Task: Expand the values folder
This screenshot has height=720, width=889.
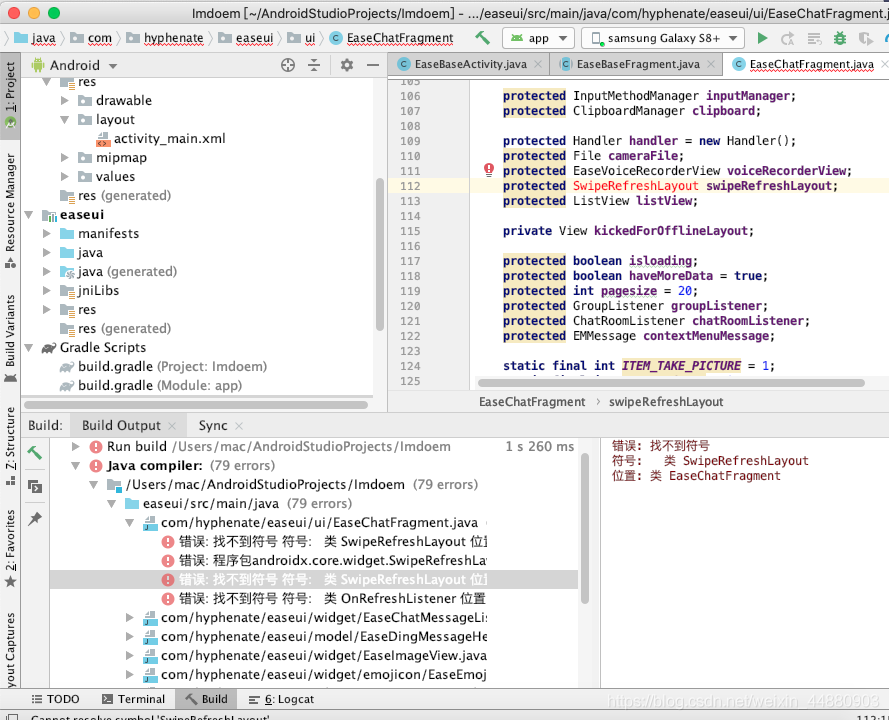Action: (x=65, y=177)
